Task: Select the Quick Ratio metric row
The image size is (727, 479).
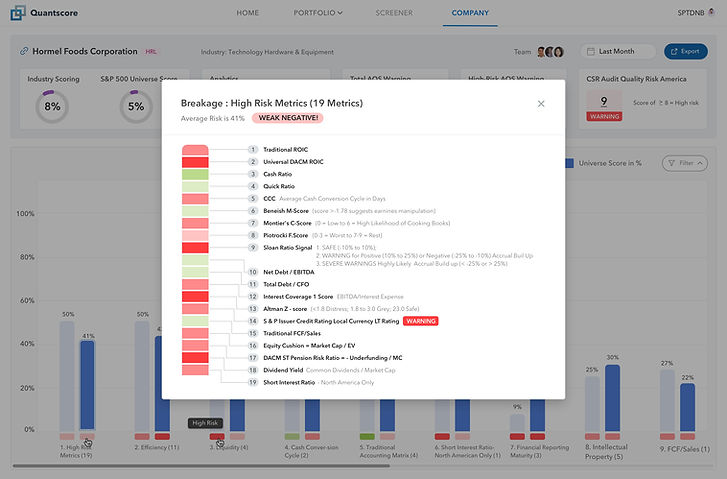Action: [279, 186]
